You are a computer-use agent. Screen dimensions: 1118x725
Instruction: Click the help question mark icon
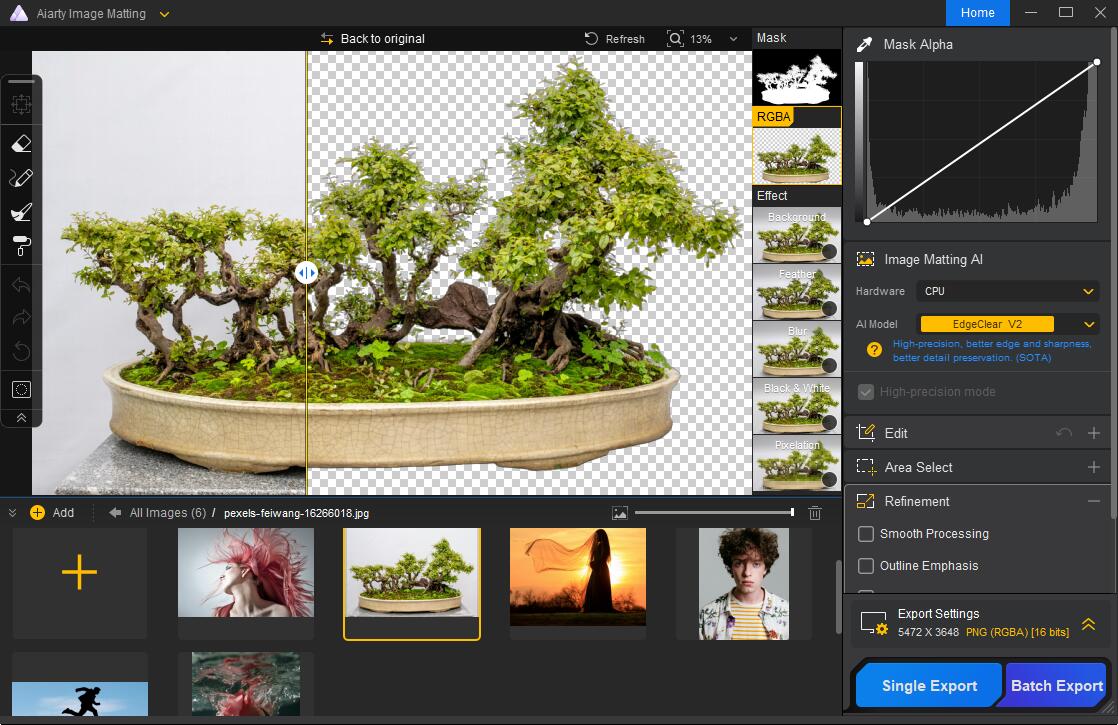point(874,349)
